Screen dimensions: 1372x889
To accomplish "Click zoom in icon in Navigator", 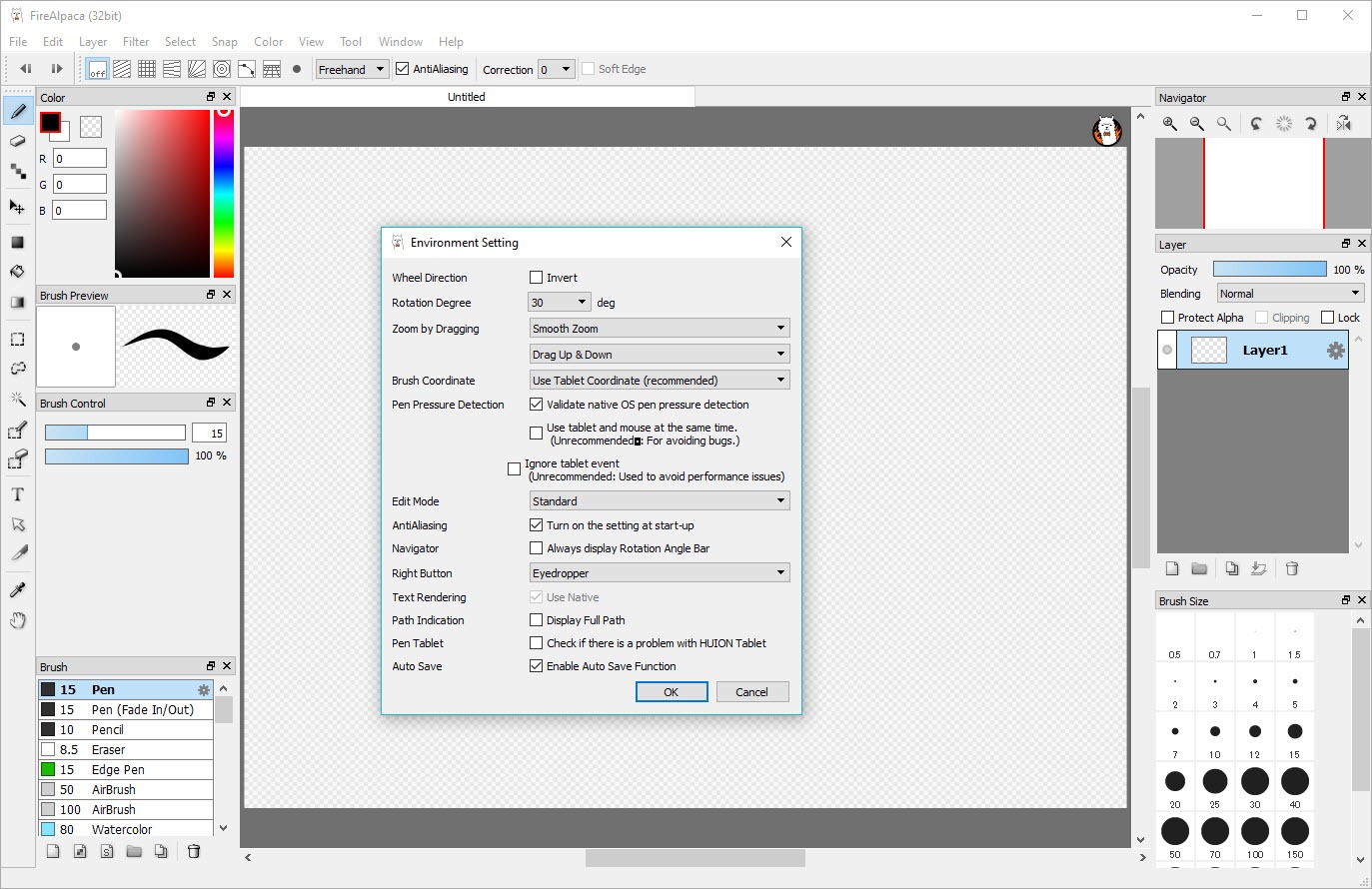I will coord(1169,124).
